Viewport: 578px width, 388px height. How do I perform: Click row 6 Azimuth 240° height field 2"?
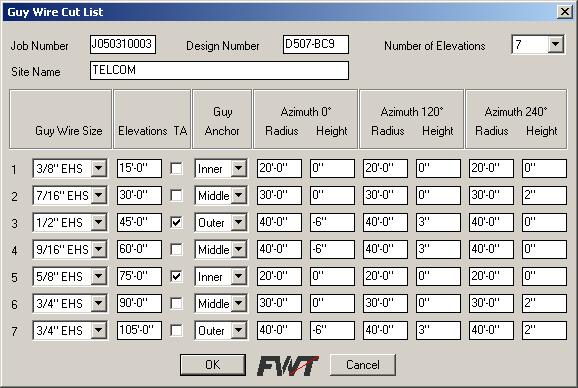click(544, 303)
